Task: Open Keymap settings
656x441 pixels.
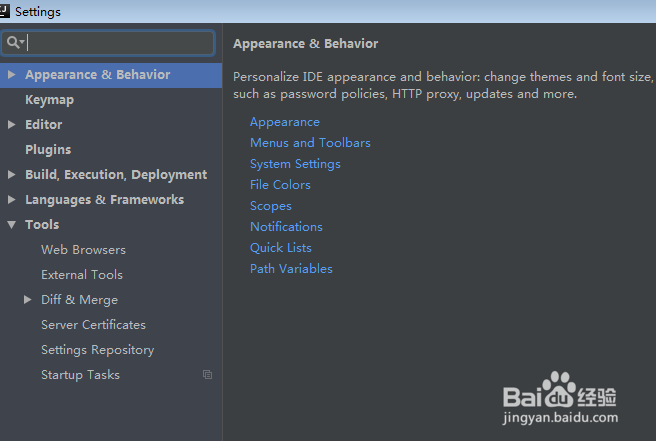Action: pyautogui.click(x=49, y=100)
